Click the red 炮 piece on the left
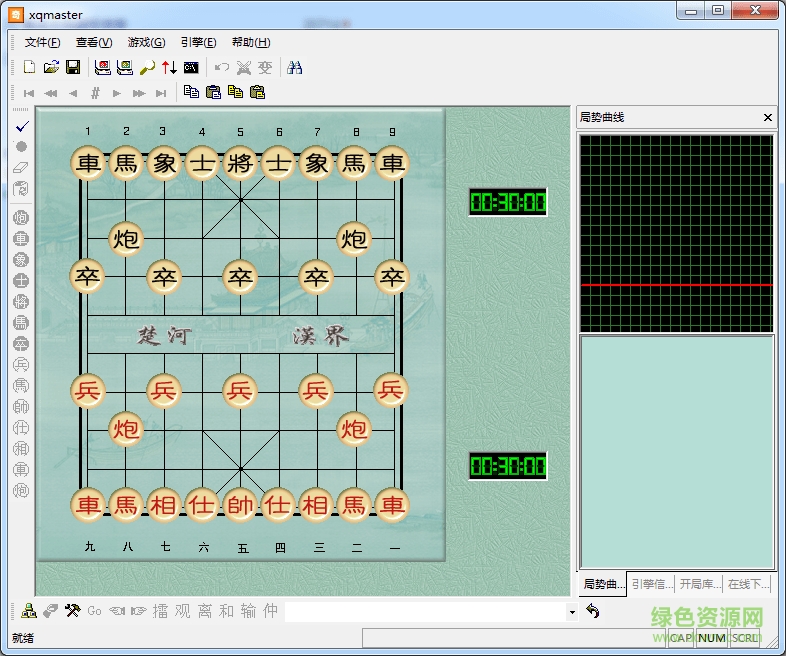The height and width of the screenshot is (656, 786). (126, 428)
